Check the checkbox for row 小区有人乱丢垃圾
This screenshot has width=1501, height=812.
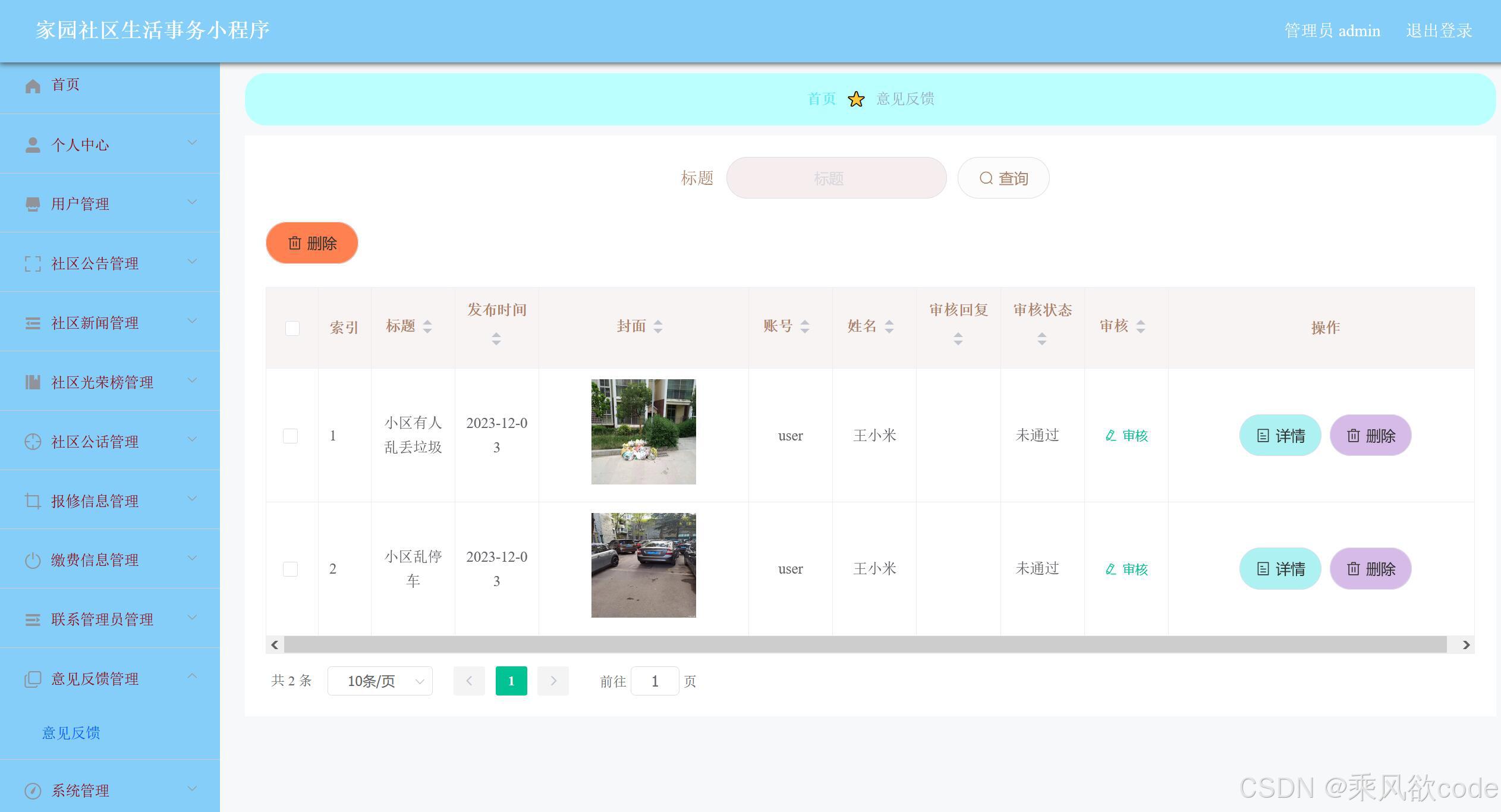coord(291,435)
